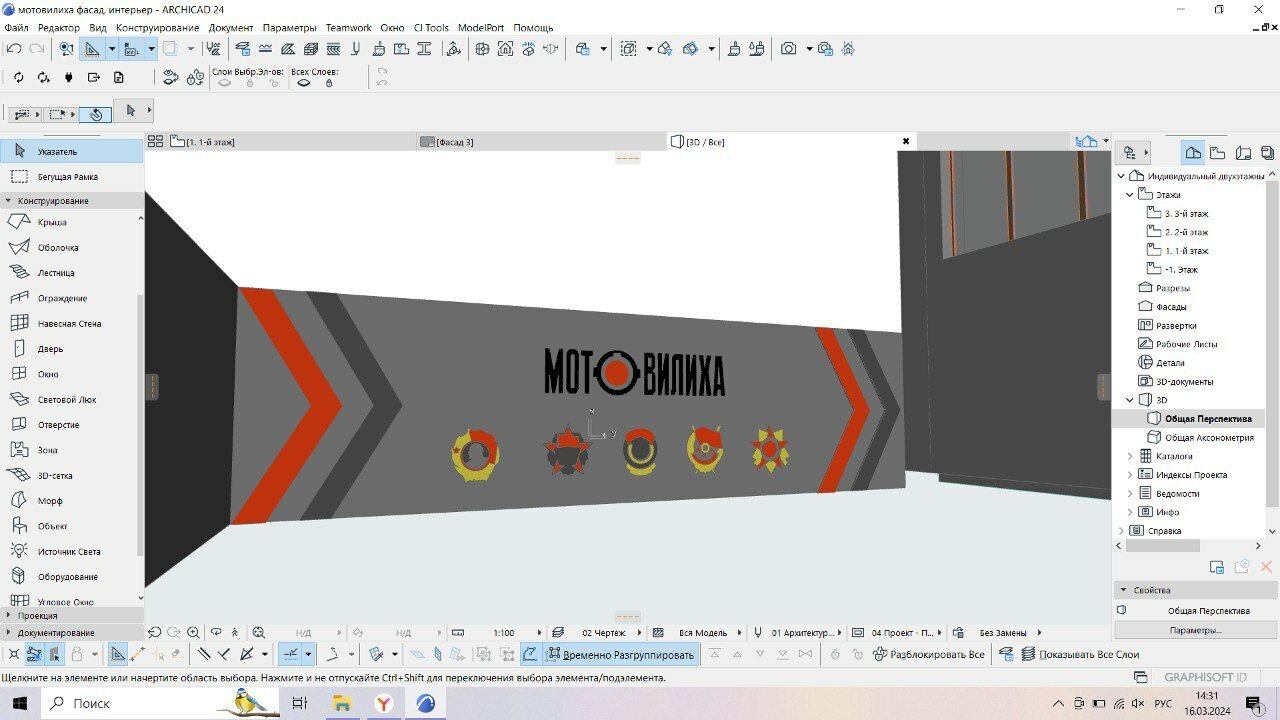Viewport: 1280px width, 720px height.
Task: Open File Explorer from the taskbar
Action: point(341,704)
